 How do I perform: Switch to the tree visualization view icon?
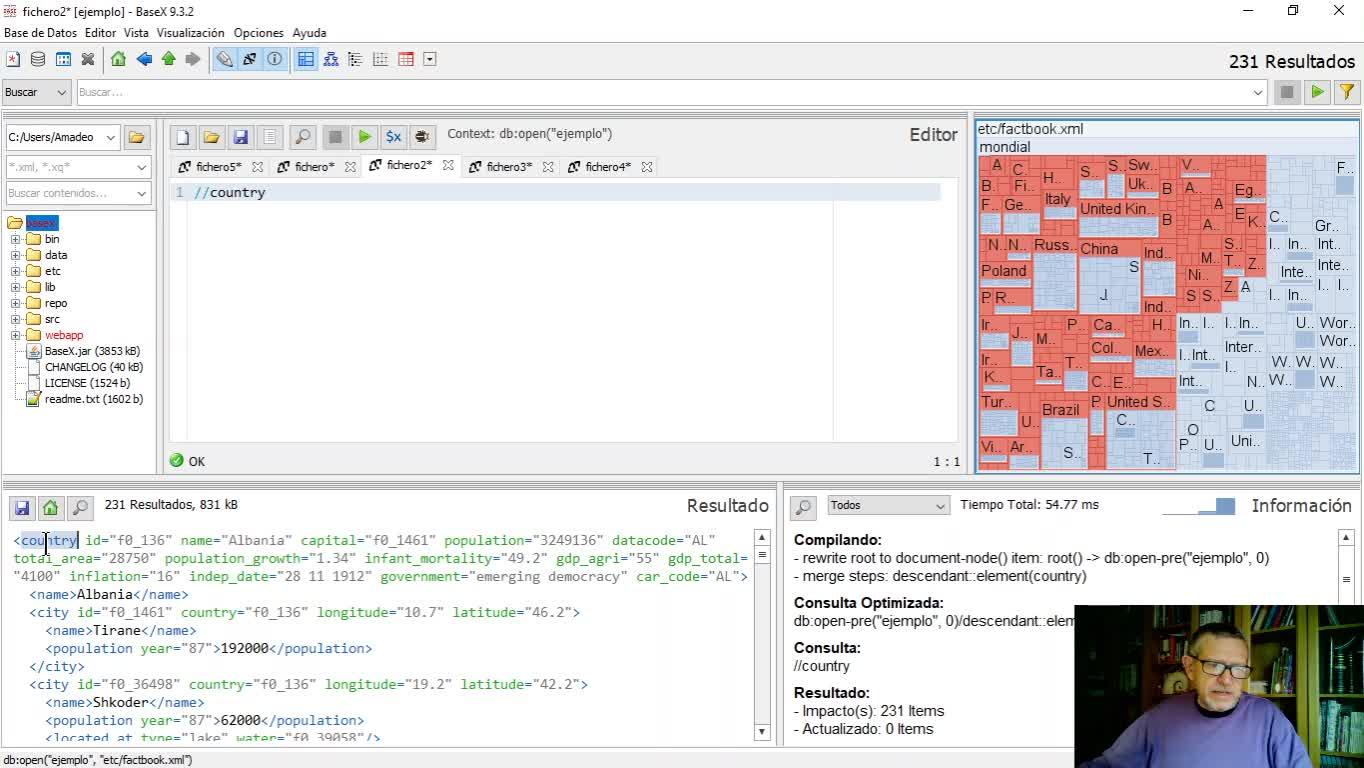(330, 59)
